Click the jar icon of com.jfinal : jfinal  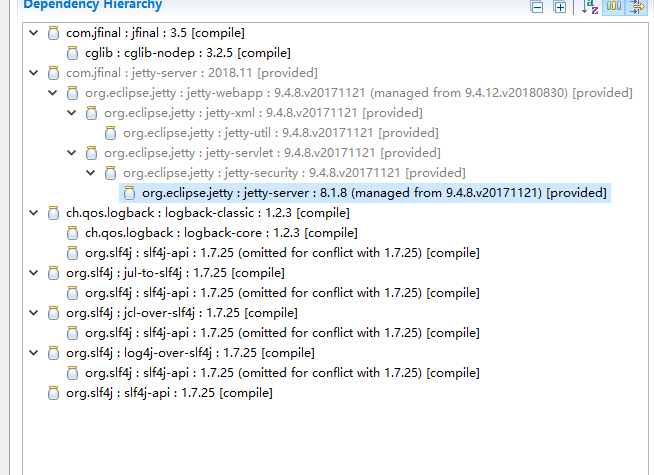[x=53, y=33]
